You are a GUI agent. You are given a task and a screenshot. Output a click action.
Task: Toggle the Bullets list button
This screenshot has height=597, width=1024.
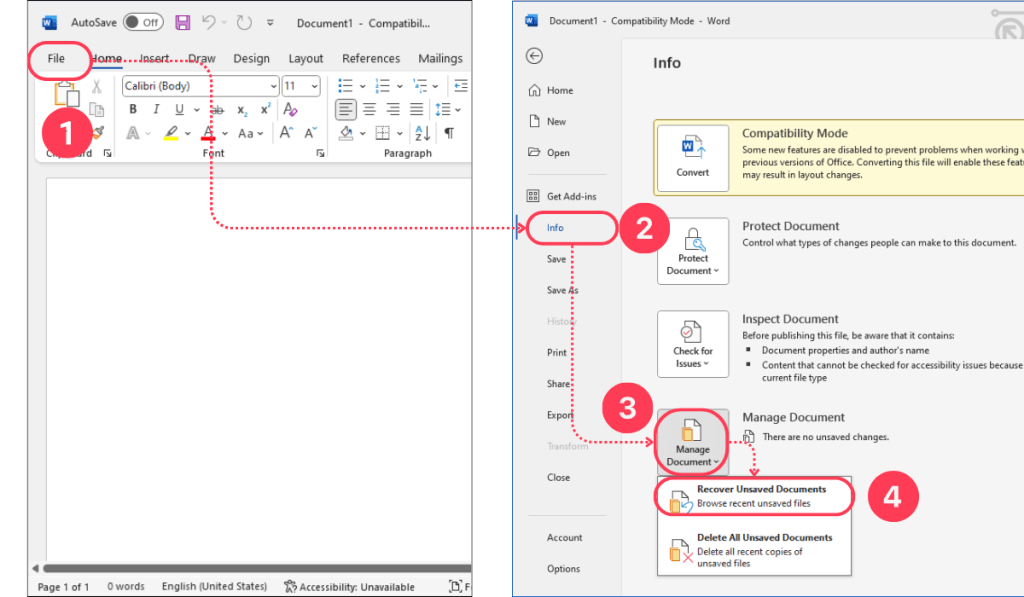(347, 86)
